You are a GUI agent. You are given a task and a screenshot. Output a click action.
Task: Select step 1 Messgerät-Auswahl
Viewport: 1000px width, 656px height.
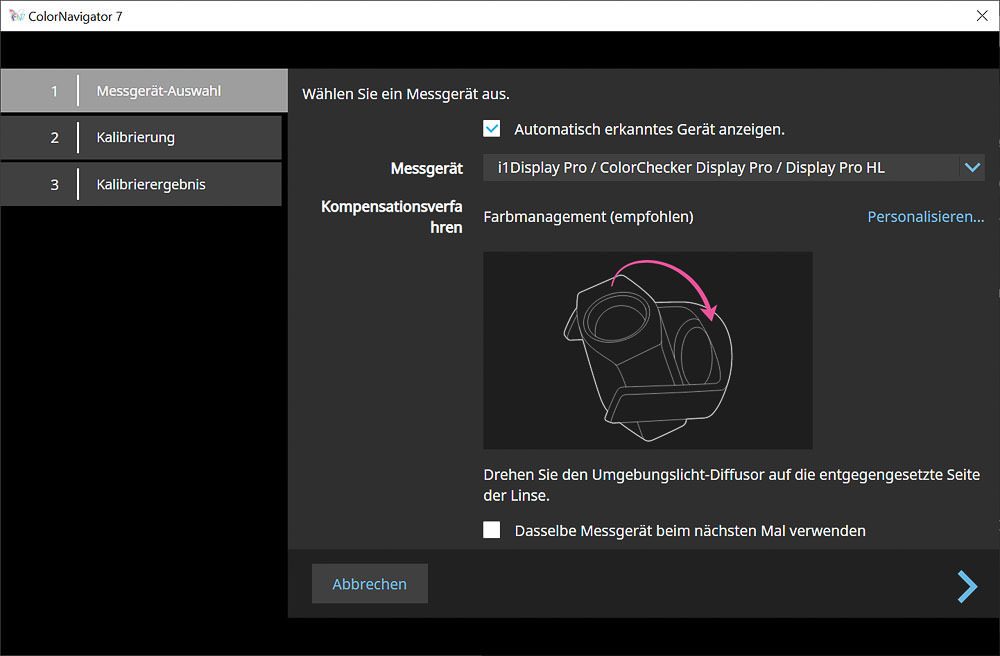[144, 91]
